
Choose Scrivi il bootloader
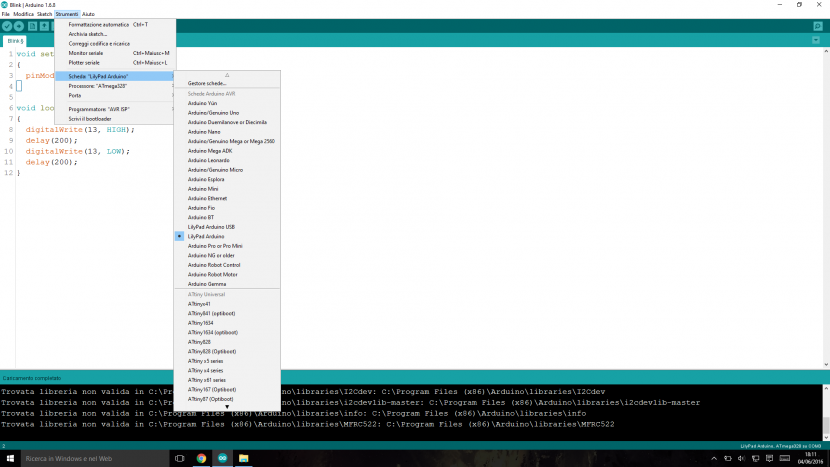click(115, 119)
